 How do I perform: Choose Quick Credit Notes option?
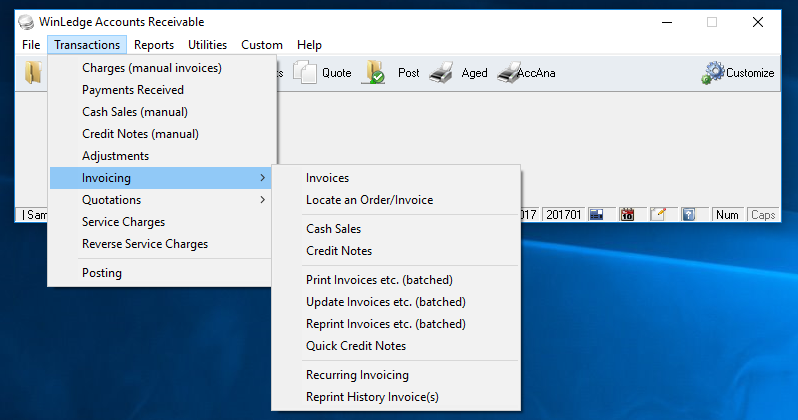click(356, 346)
